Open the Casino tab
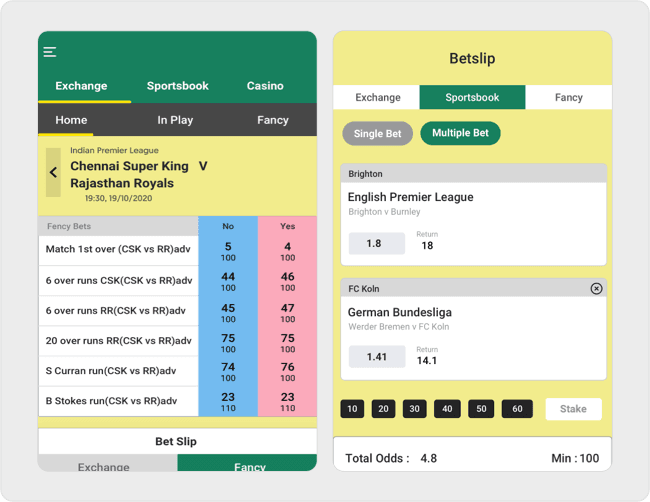The height and width of the screenshot is (502, 650). [x=265, y=86]
